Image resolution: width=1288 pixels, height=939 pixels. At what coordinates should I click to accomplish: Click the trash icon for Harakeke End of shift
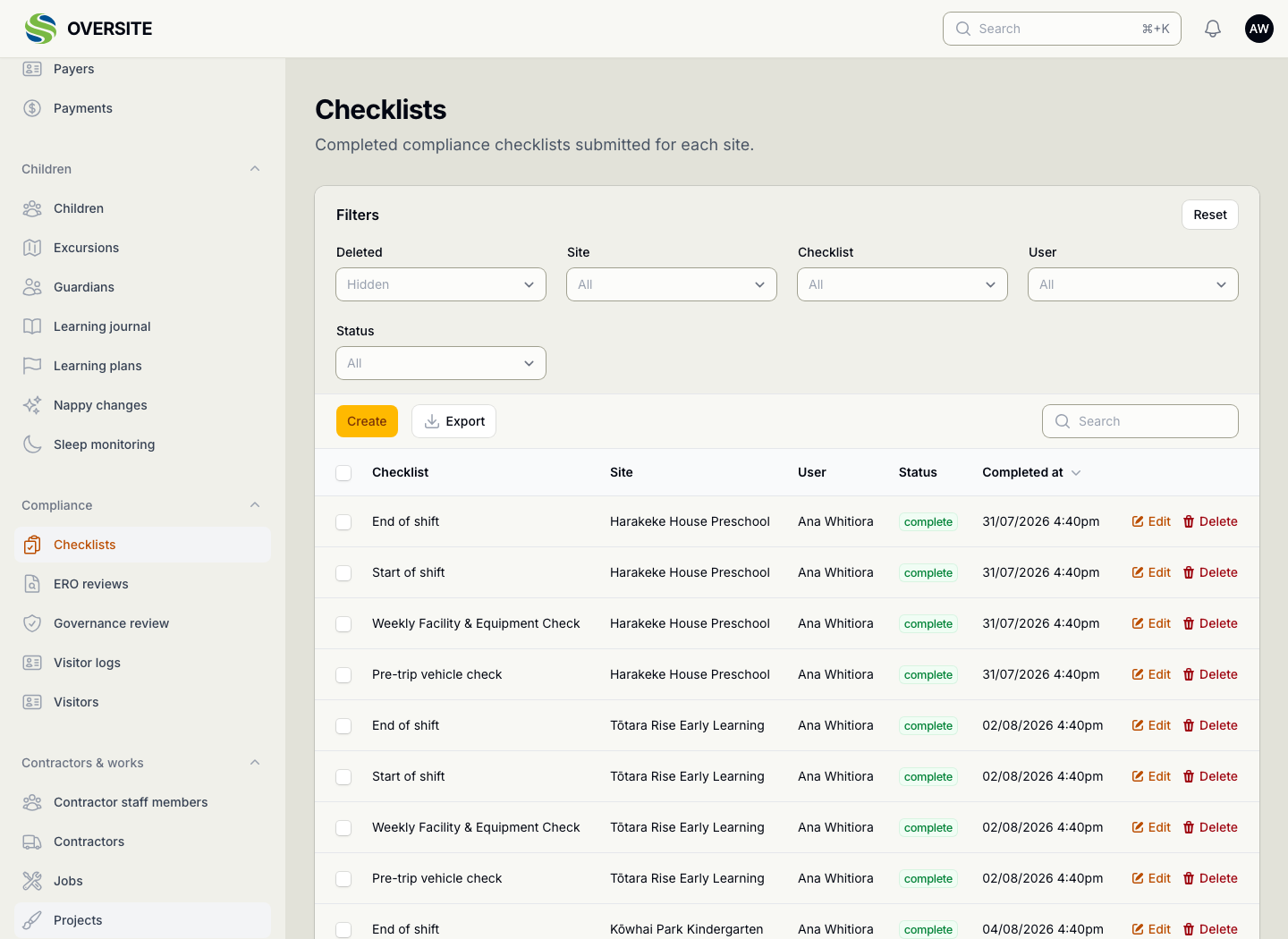[1189, 521]
